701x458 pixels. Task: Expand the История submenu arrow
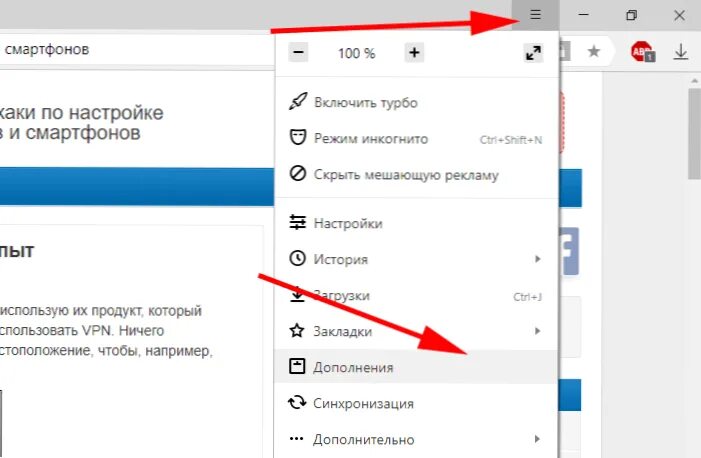click(x=537, y=259)
